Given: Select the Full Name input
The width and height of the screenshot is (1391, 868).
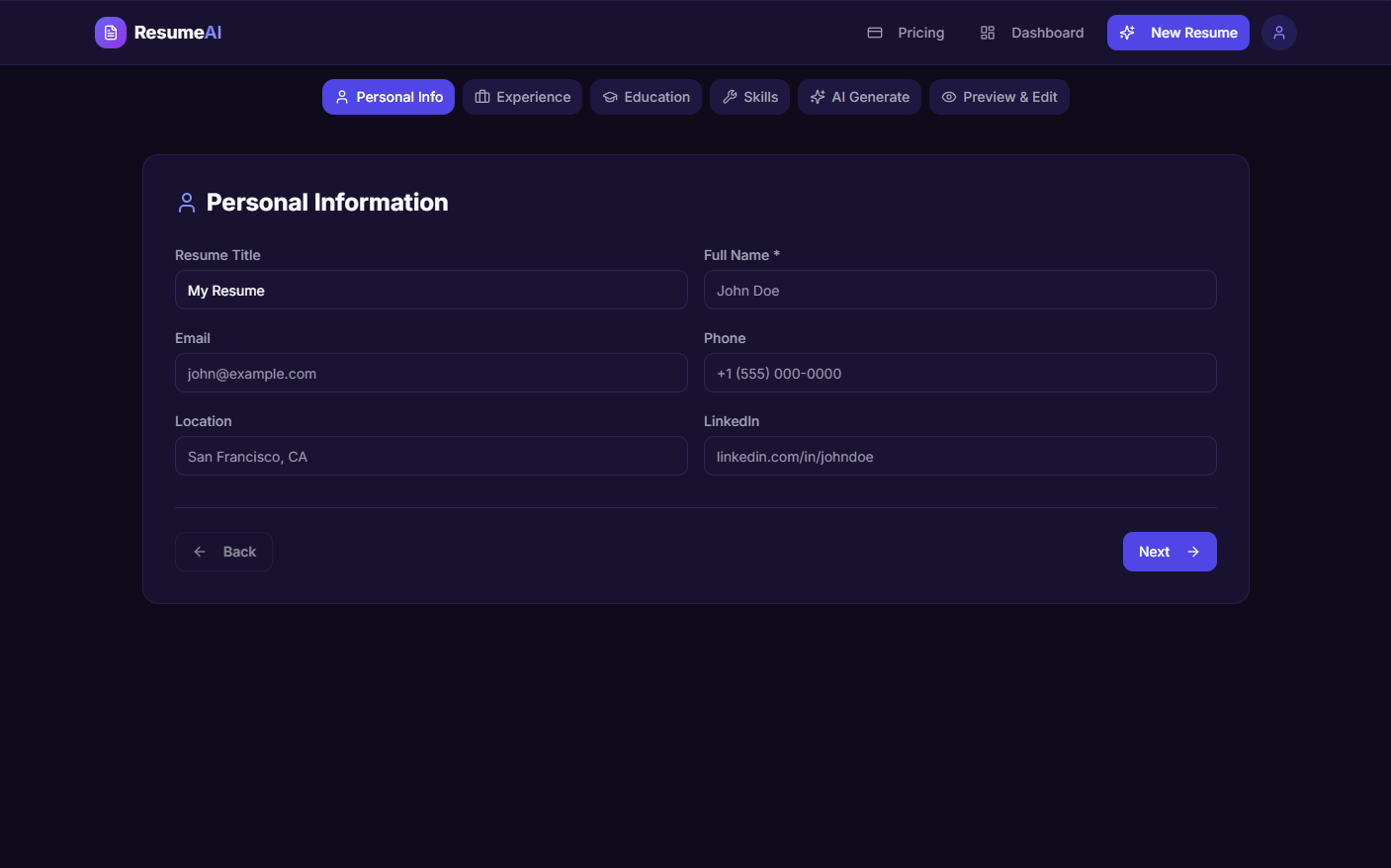Looking at the screenshot, I should (x=960, y=290).
